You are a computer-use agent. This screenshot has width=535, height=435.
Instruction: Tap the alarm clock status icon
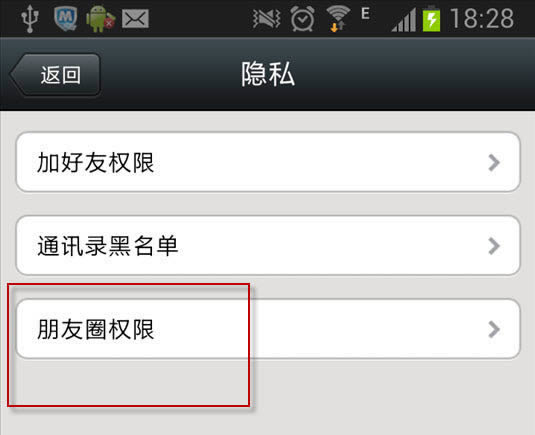(302, 19)
